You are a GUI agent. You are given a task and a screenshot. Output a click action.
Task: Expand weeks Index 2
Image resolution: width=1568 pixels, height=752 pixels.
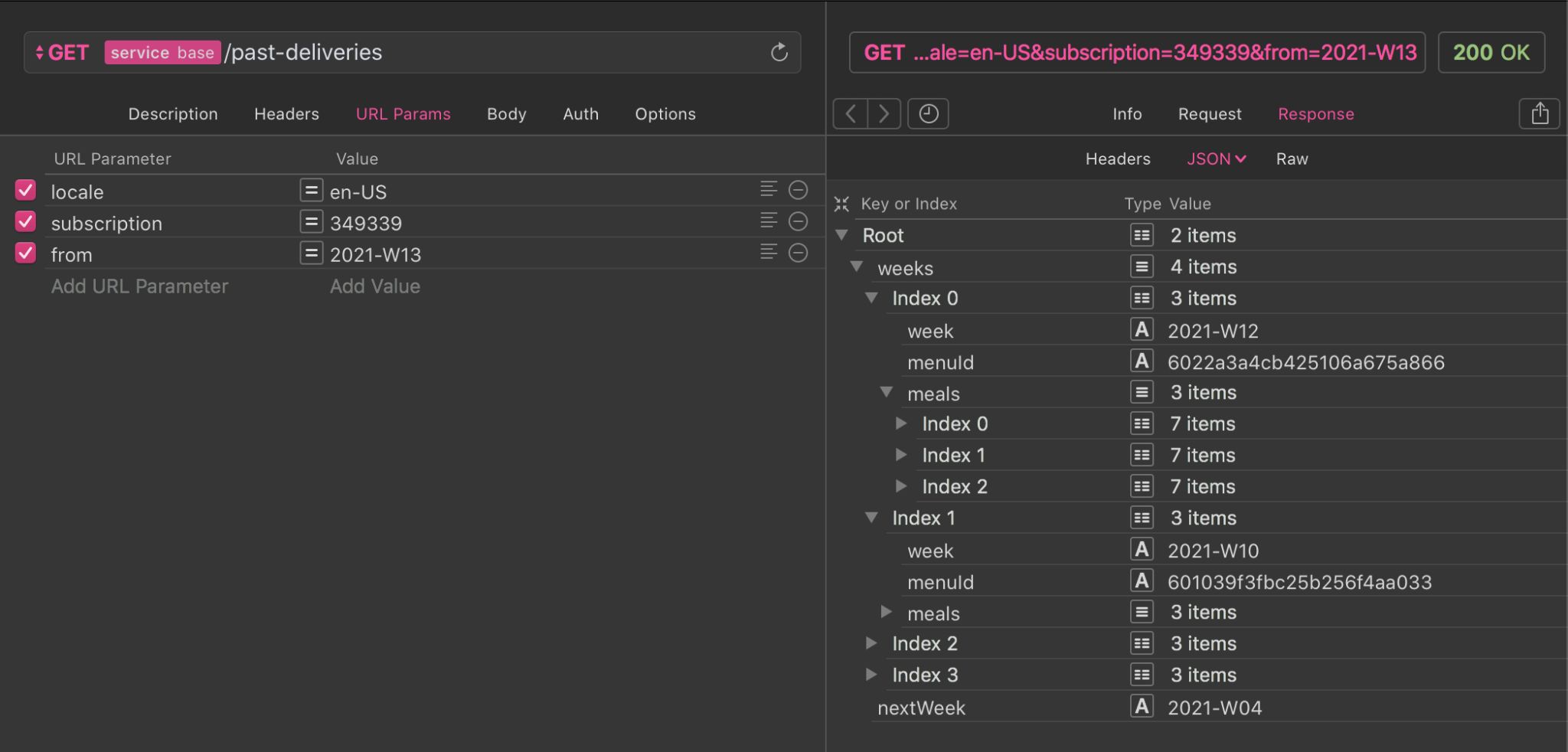(871, 643)
